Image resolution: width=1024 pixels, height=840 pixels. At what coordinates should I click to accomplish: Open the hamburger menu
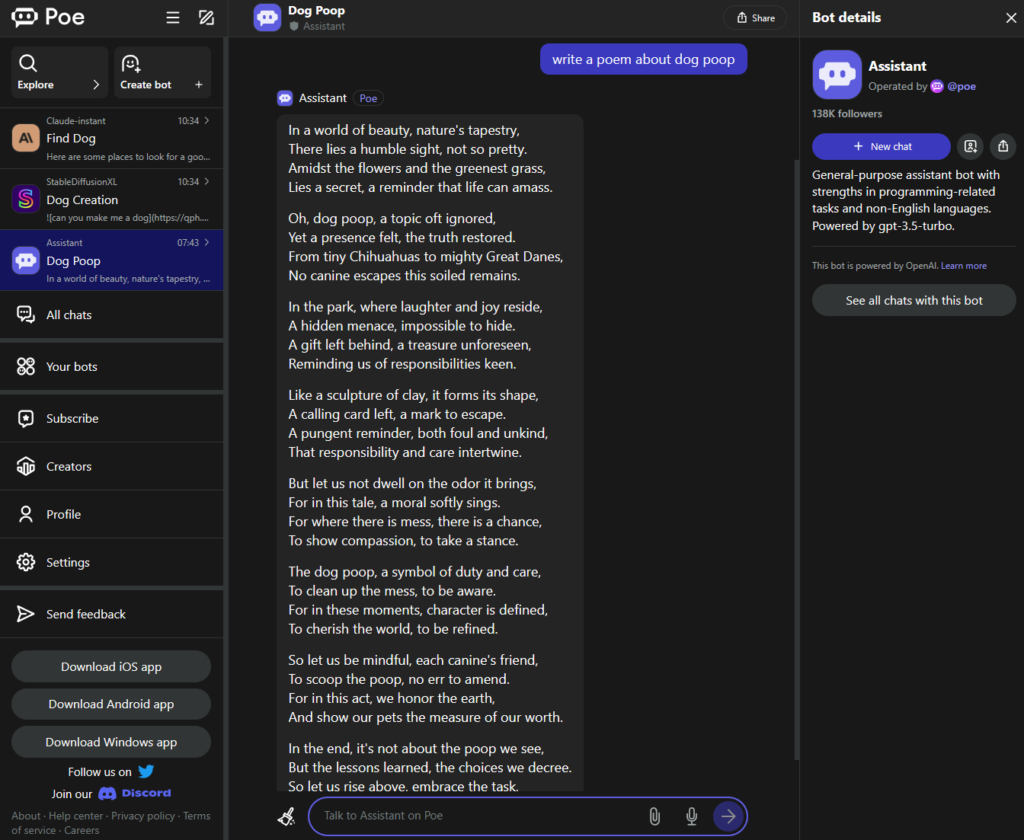pos(172,17)
